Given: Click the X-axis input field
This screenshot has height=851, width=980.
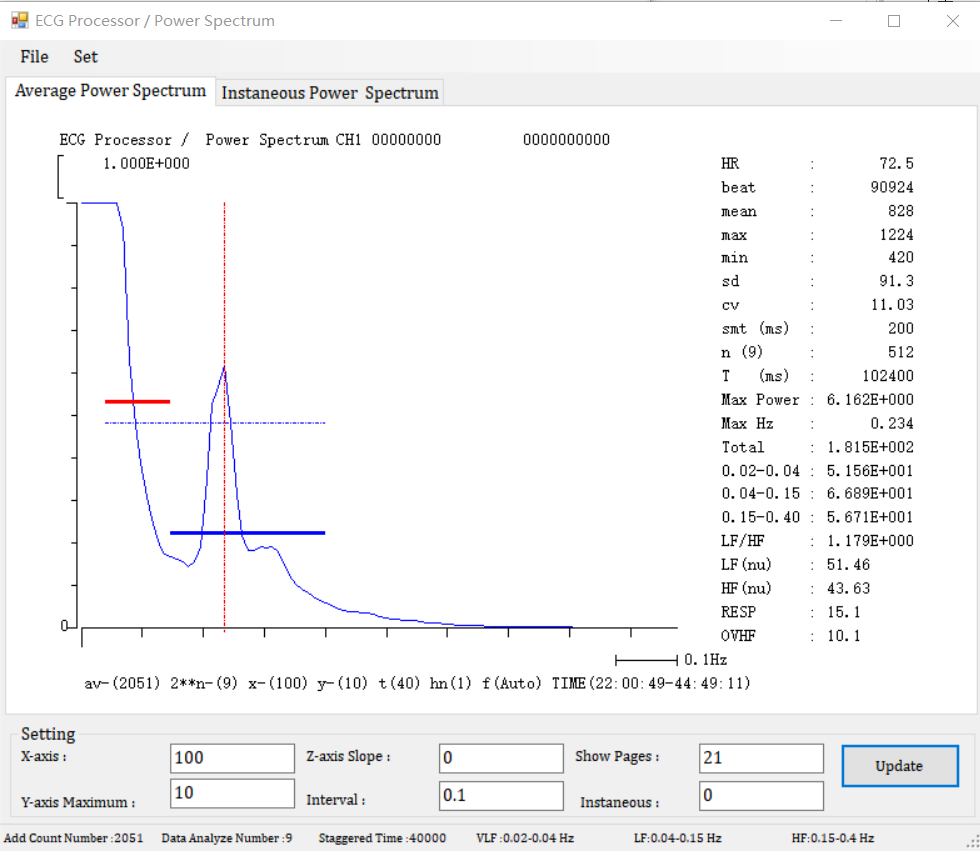Looking at the screenshot, I should [232, 758].
